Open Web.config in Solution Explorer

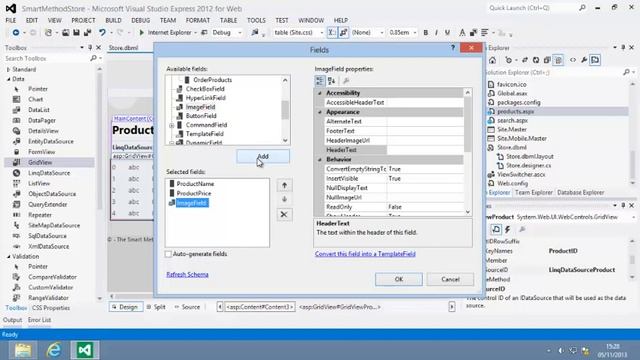[x=512, y=184]
